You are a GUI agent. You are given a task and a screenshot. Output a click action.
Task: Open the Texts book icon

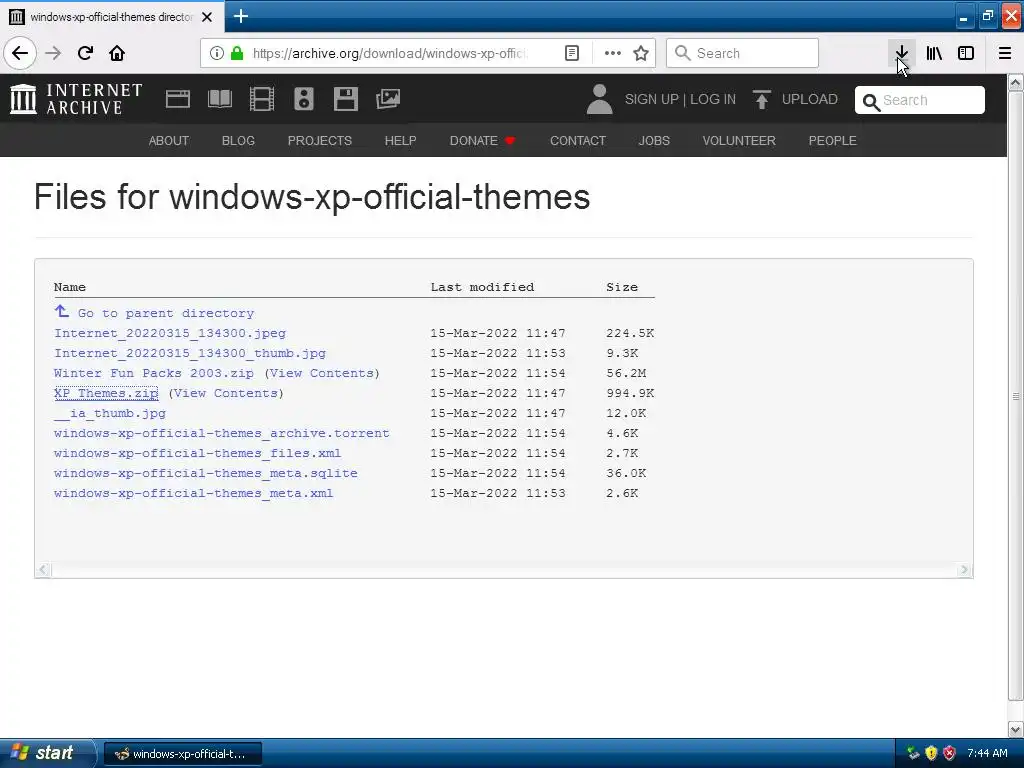pyautogui.click(x=219, y=99)
